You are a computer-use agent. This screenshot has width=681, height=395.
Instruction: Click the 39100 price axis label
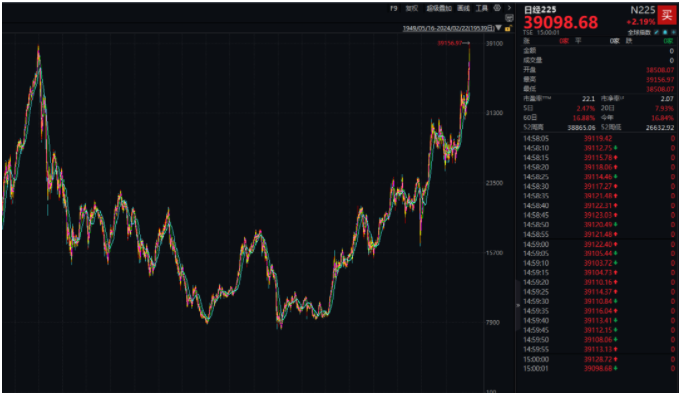coord(494,43)
